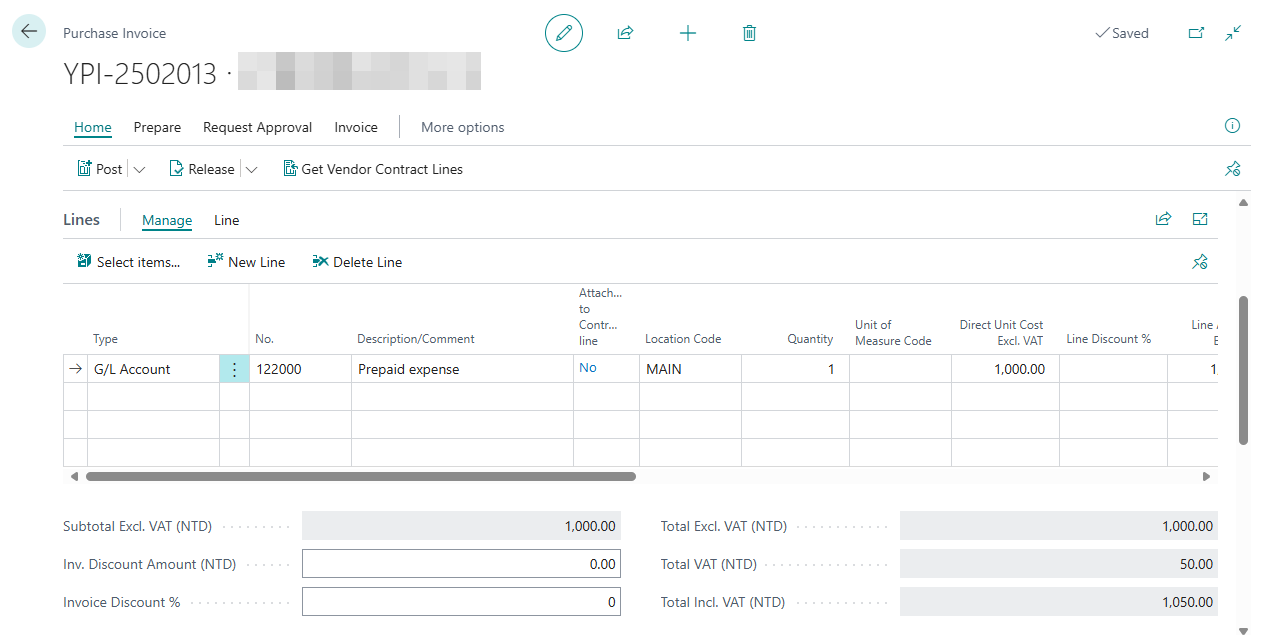Click the Location Code cell MAIN
Screen dimensions: 1283x635
pos(690,369)
